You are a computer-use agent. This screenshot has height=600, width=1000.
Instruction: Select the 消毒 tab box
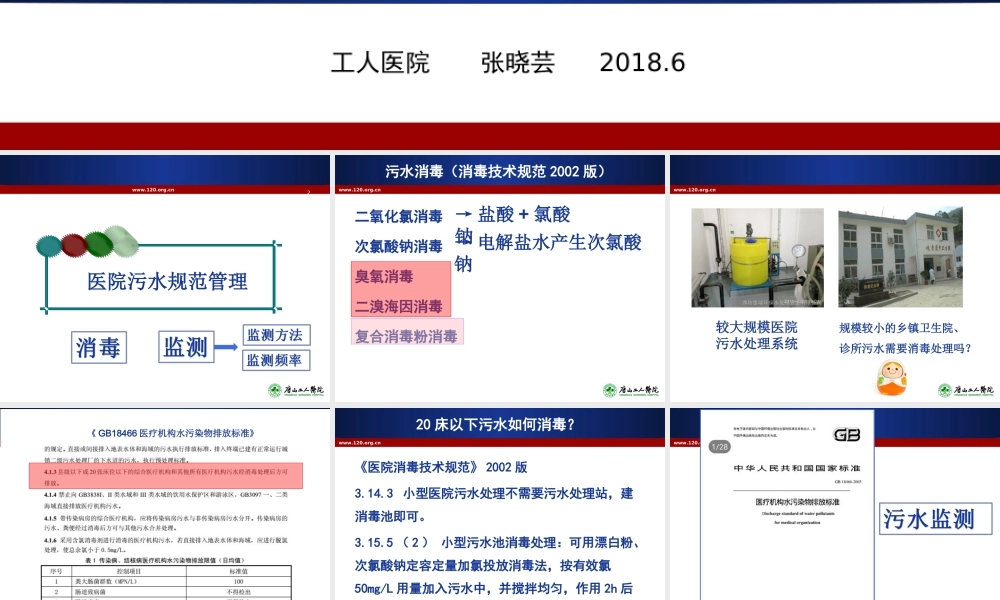pyautogui.click(x=97, y=346)
